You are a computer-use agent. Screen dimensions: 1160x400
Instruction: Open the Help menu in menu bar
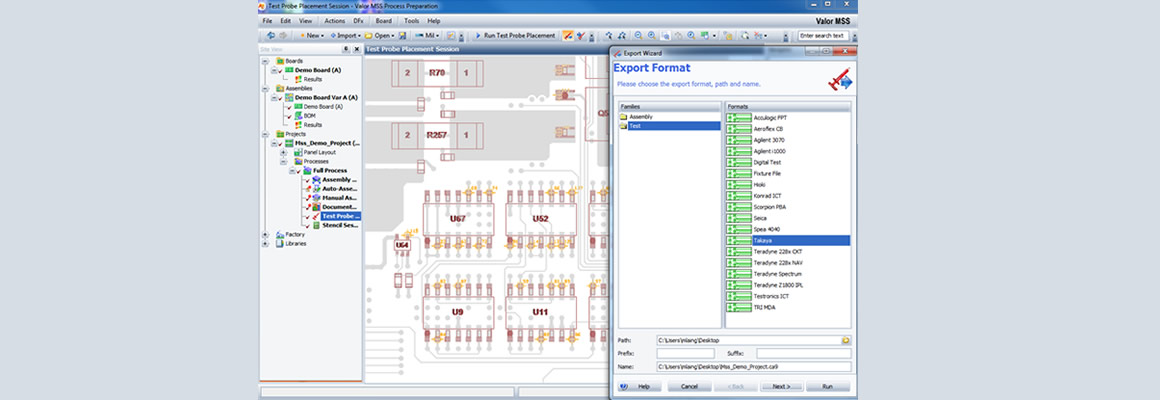click(434, 21)
